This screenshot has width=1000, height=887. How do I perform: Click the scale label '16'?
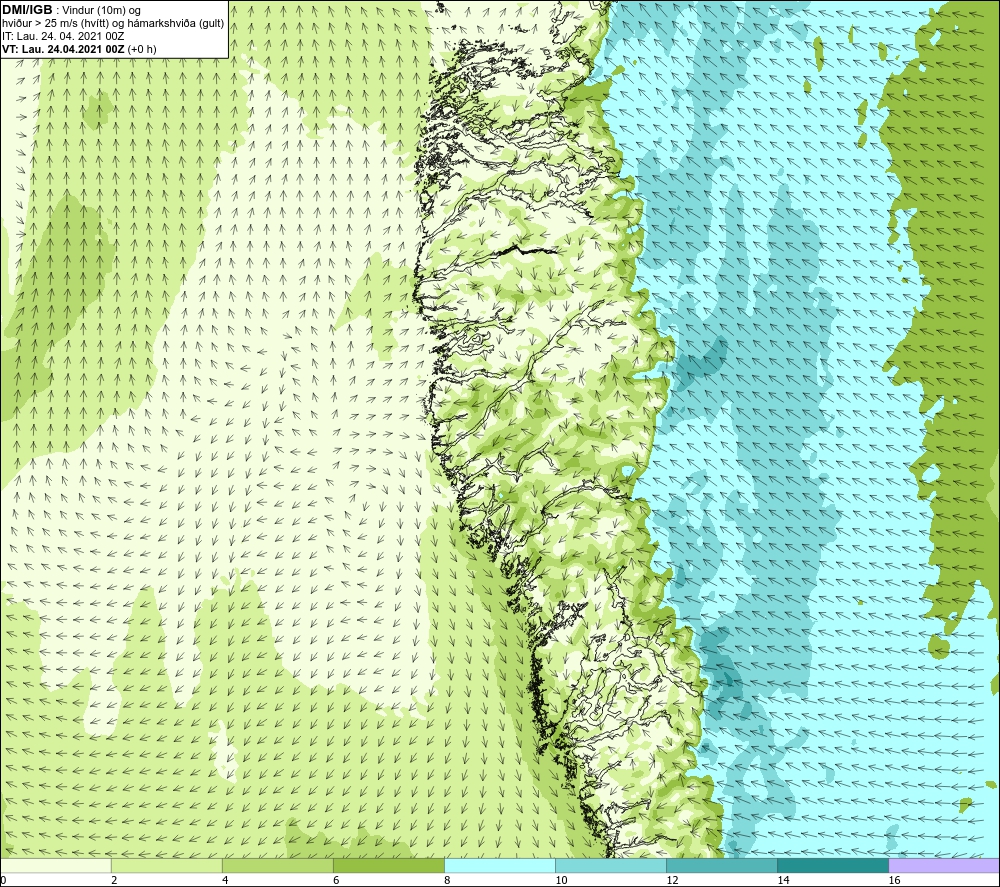coord(894,881)
